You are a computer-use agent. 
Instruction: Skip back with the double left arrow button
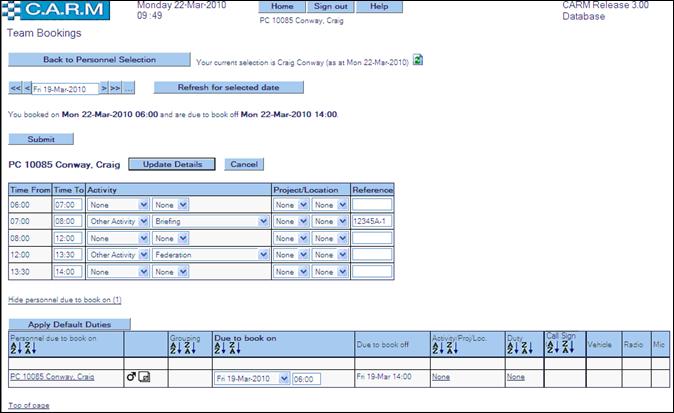tap(15, 88)
